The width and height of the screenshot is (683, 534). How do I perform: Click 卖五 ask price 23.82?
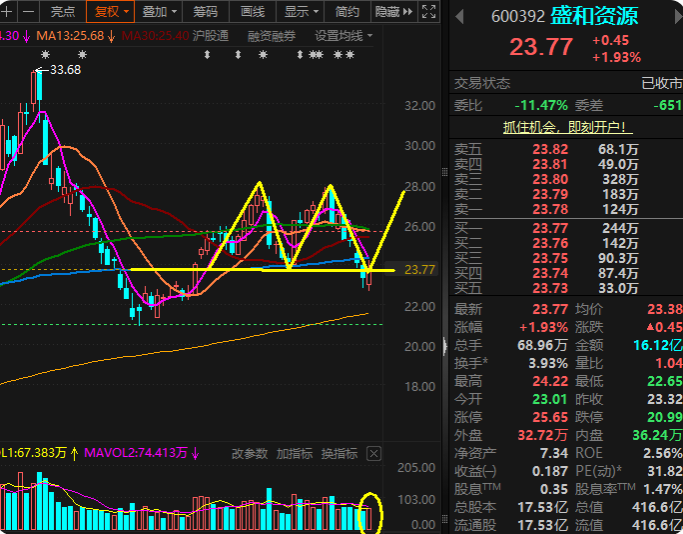click(550, 149)
